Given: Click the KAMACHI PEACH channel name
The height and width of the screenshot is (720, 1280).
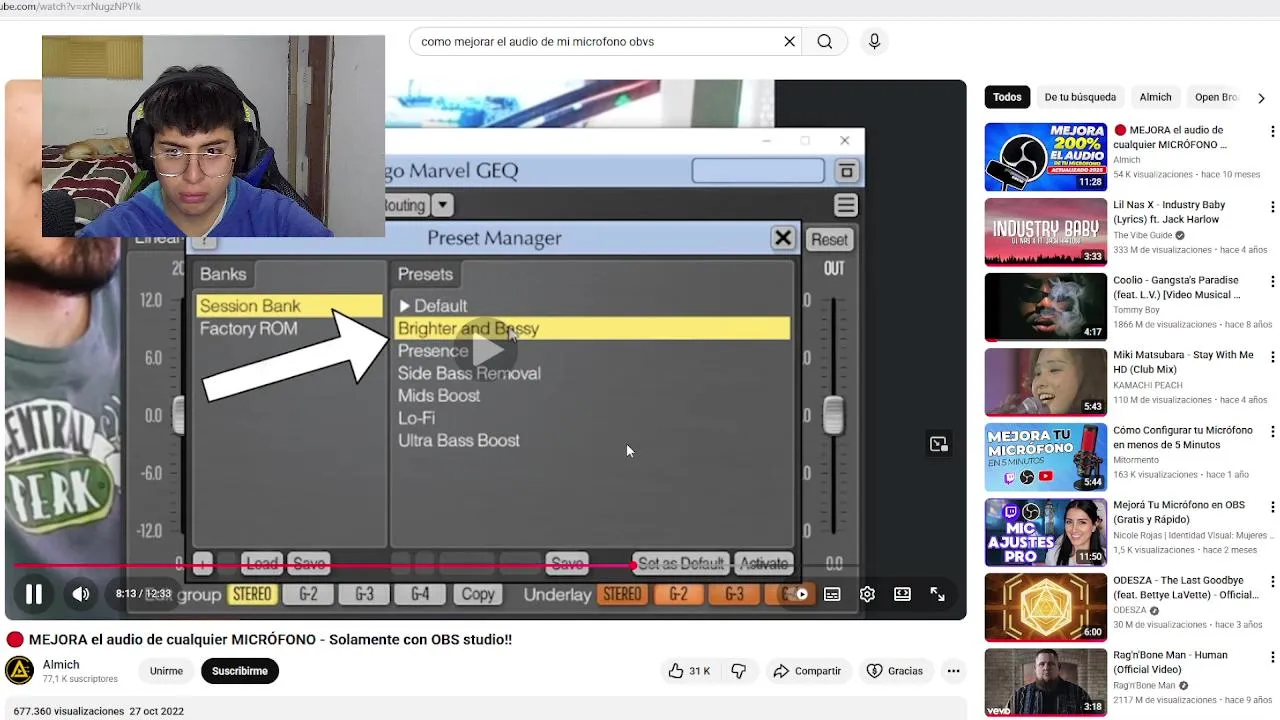Looking at the screenshot, I should (x=1148, y=385).
